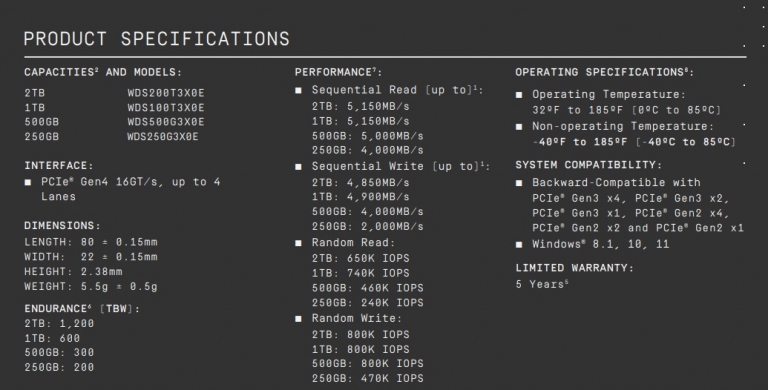Click the WIDTH: 22 ± 0.15mm line
Viewport: 768px width, 390px height.
pos(91,257)
